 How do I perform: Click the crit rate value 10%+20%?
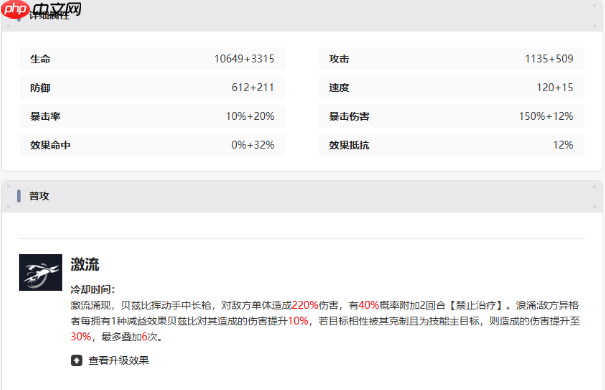click(x=250, y=116)
